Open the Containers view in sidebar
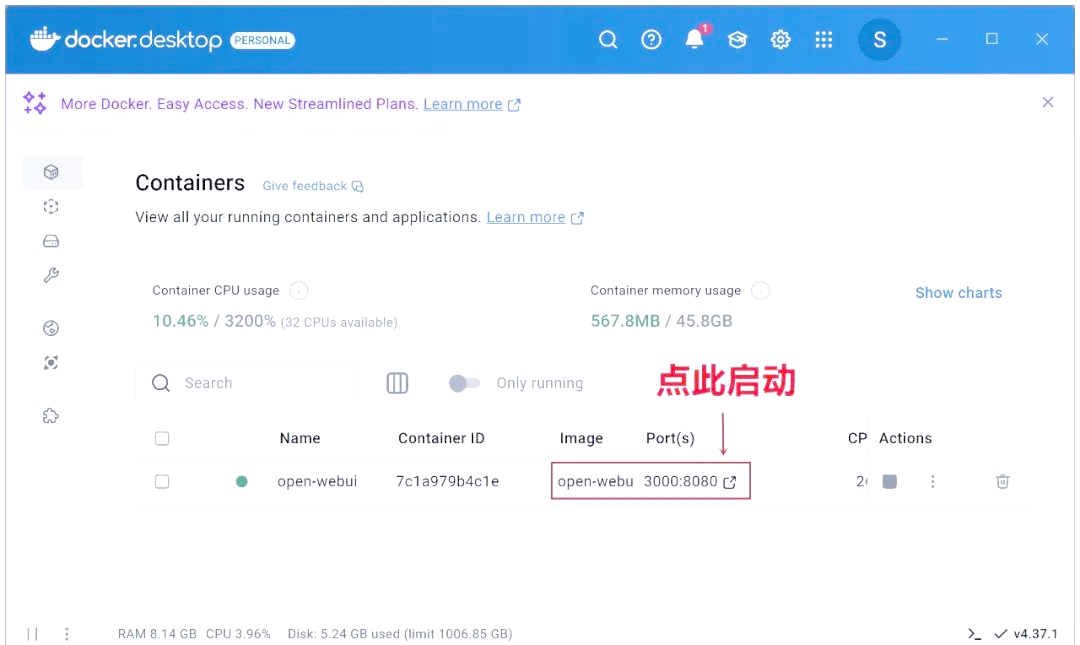 52,172
